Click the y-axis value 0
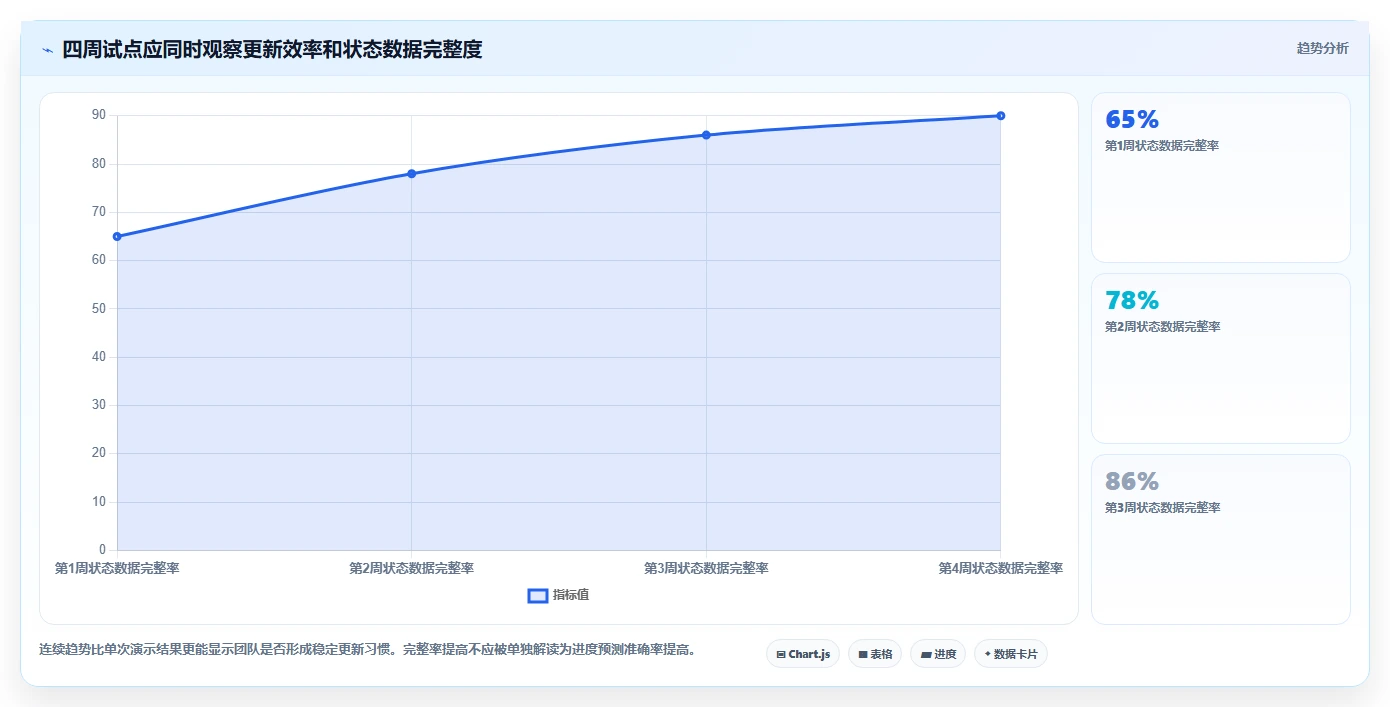The height and width of the screenshot is (707, 1390). click(x=102, y=550)
